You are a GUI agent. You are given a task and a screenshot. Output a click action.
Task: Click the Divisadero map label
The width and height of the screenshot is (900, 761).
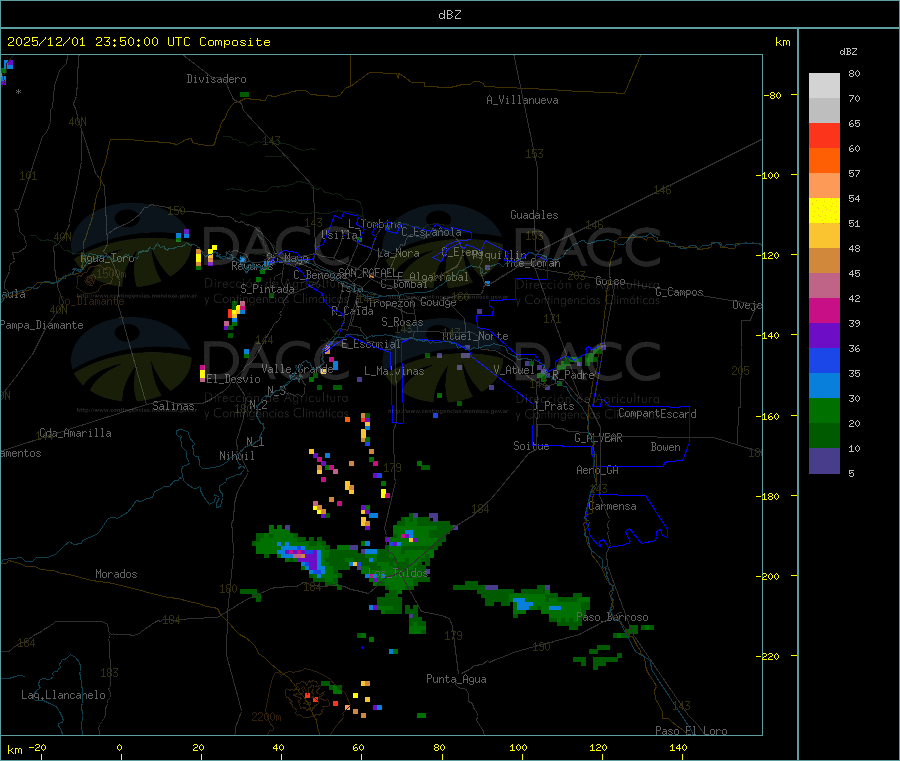(216, 79)
